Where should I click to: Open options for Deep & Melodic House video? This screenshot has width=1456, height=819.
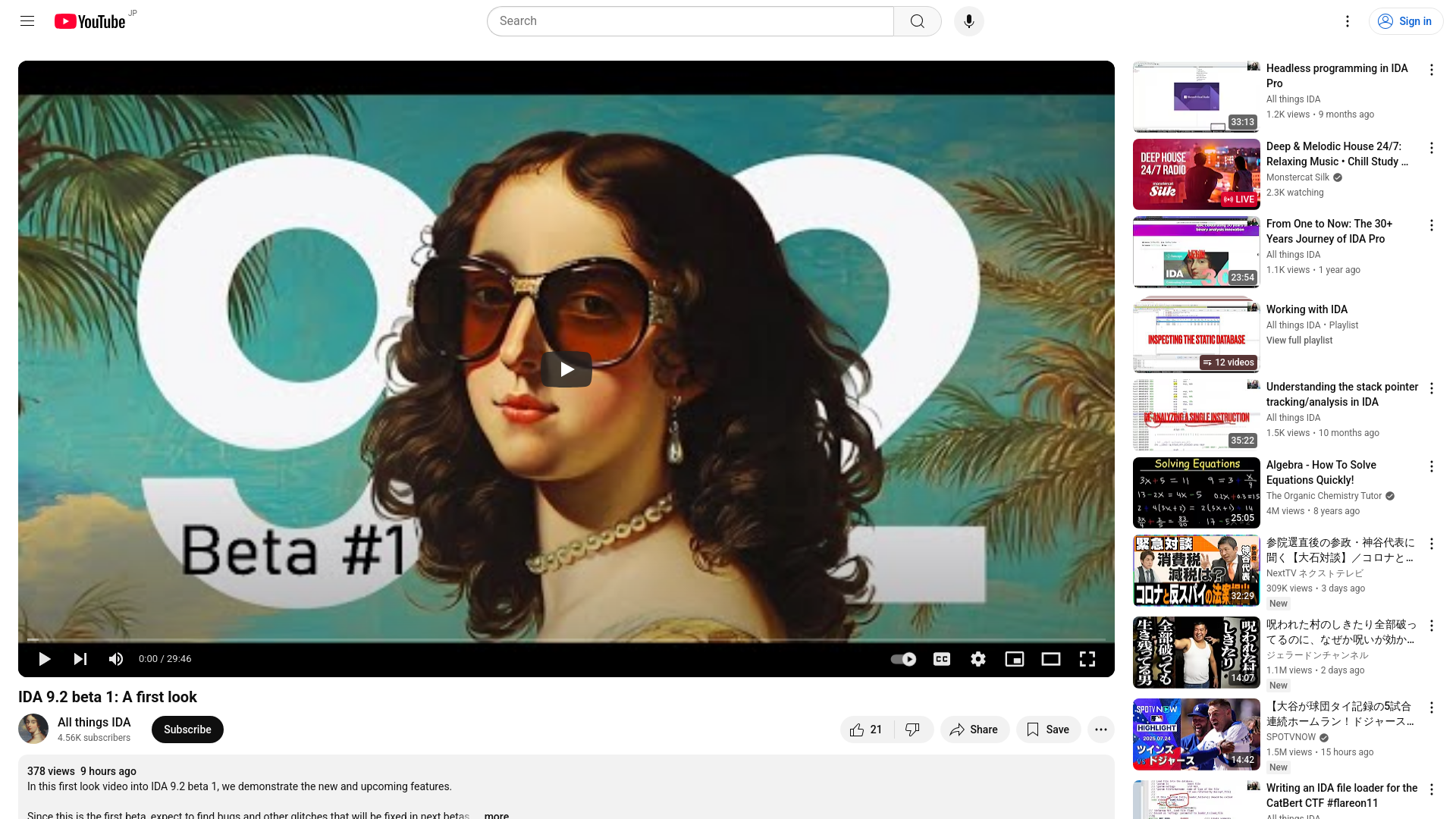(x=1432, y=148)
